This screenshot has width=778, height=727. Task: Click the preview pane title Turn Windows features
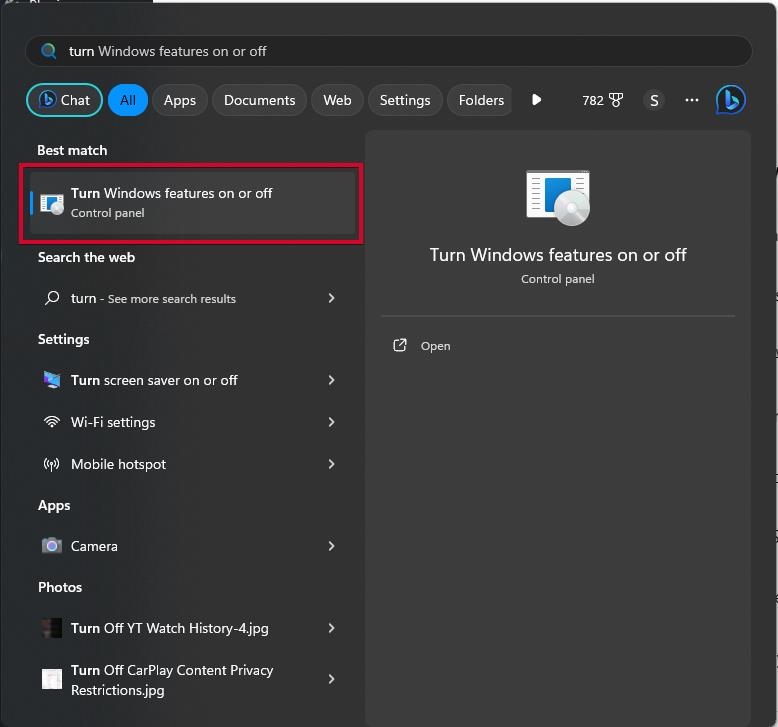(x=558, y=255)
